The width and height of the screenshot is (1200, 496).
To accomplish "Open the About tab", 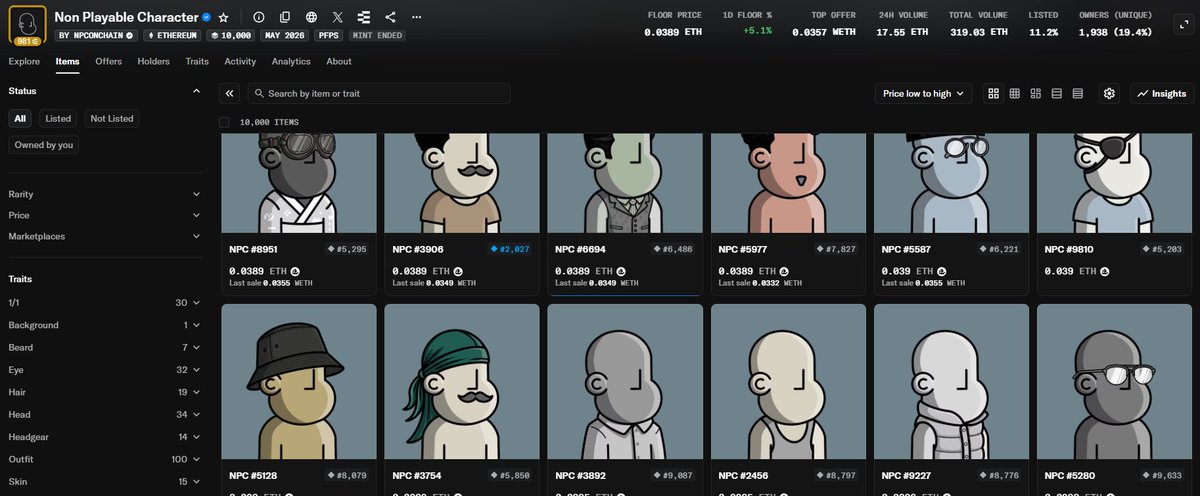I will (x=339, y=61).
